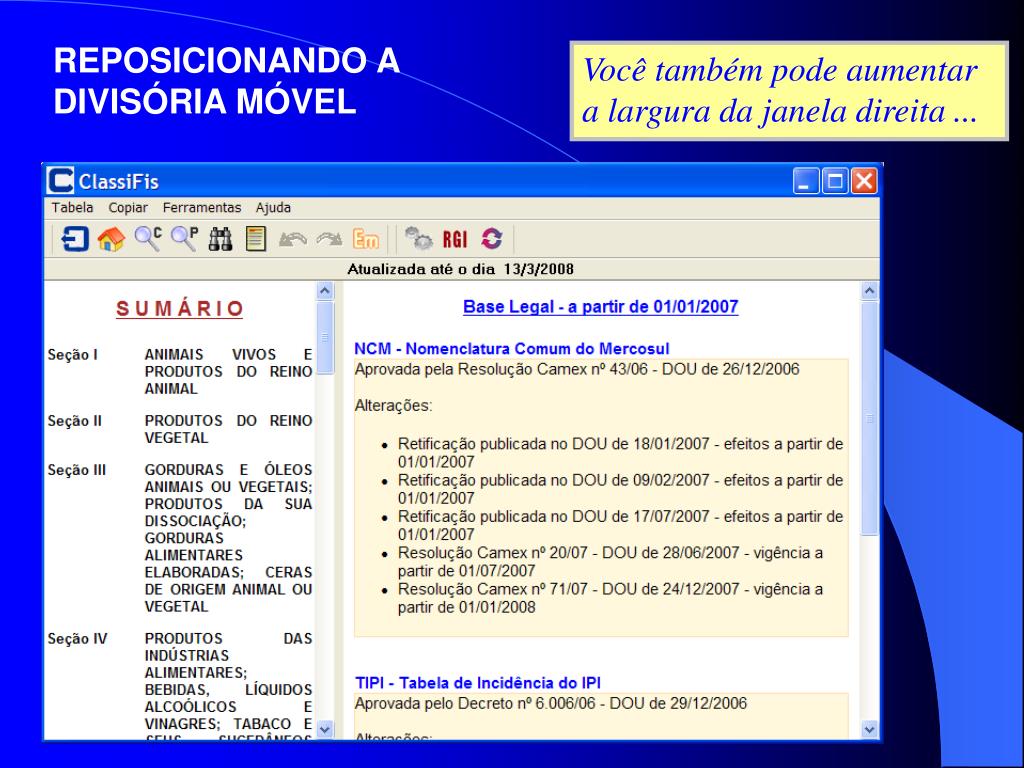Open the RGI rules icon
1024x768 pixels.
pyautogui.click(x=455, y=240)
